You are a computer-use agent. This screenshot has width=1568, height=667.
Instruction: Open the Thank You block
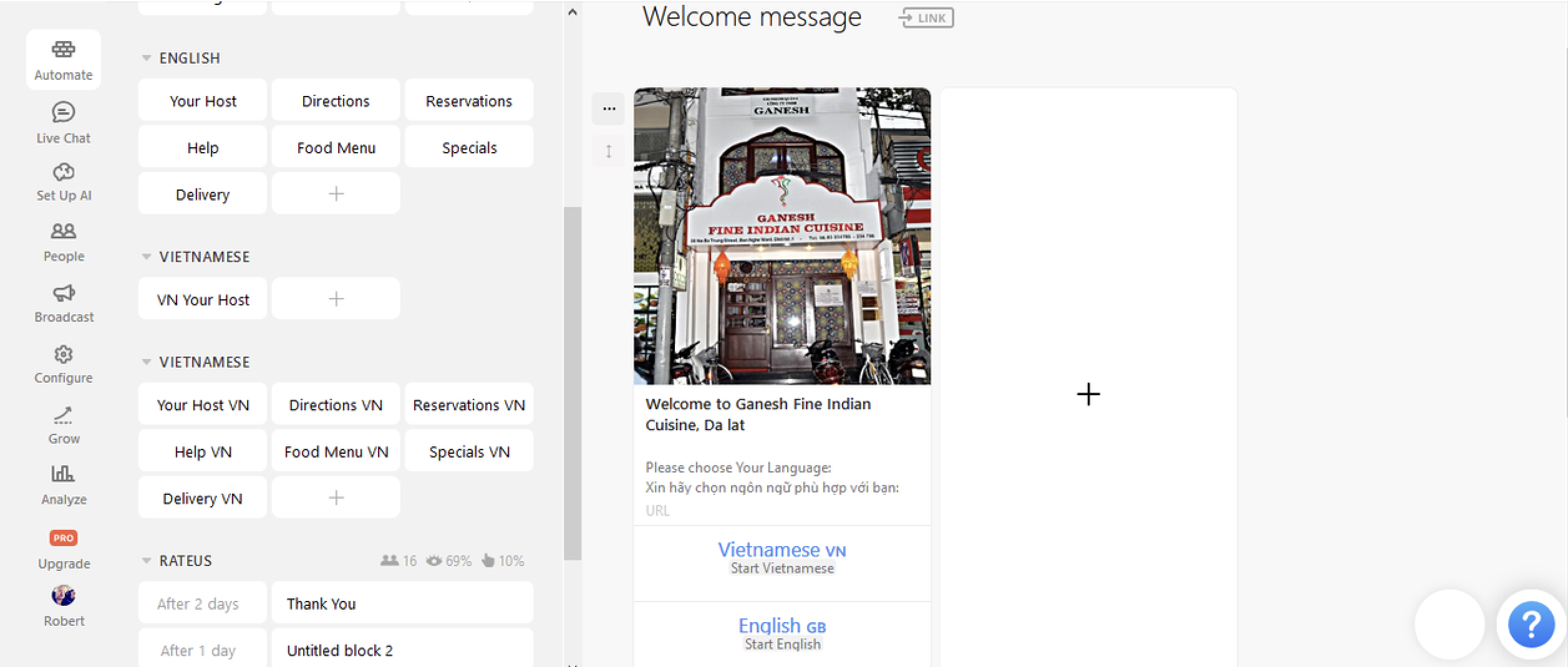pos(402,603)
